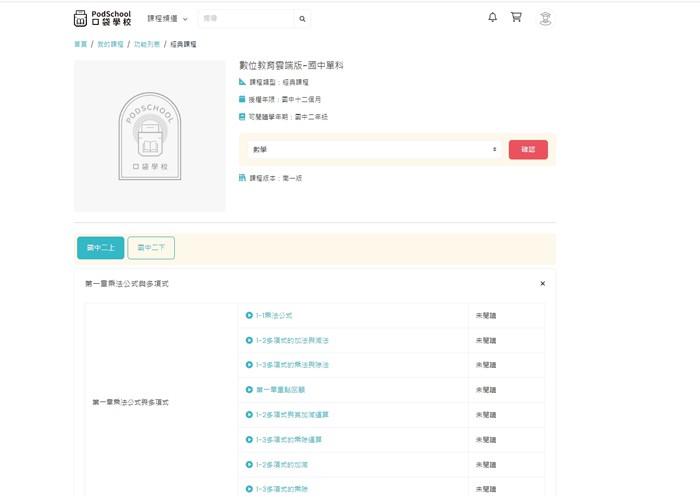Collapse the 第一章乘法公式與多項式 header
Image resolution: width=700 pixels, height=497 pixels.
pyautogui.click(x=127, y=284)
